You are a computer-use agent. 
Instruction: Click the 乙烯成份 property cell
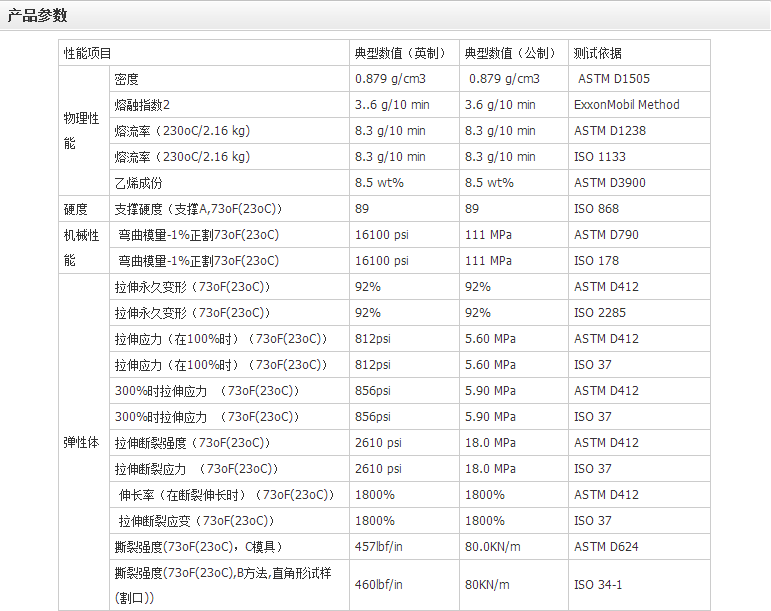coord(229,183)
